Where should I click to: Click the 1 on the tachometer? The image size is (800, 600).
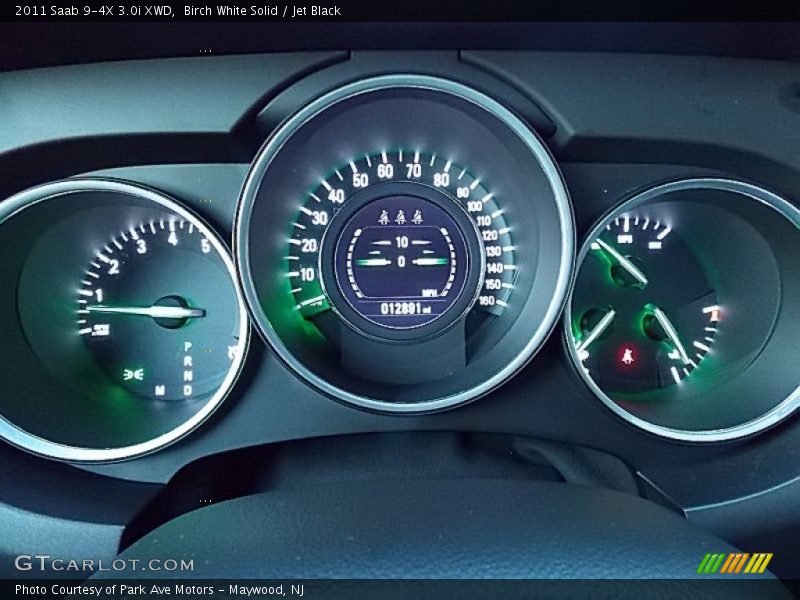click(x=99, y=295)
